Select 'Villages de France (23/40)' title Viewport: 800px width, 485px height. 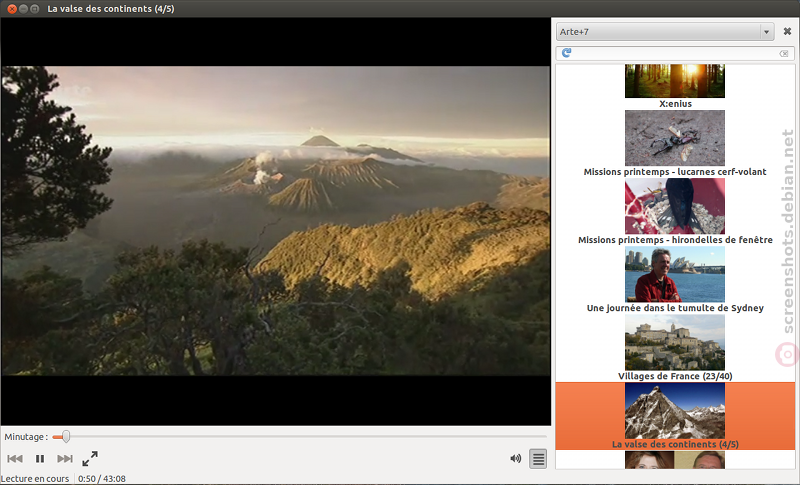(x=675, y=376)
